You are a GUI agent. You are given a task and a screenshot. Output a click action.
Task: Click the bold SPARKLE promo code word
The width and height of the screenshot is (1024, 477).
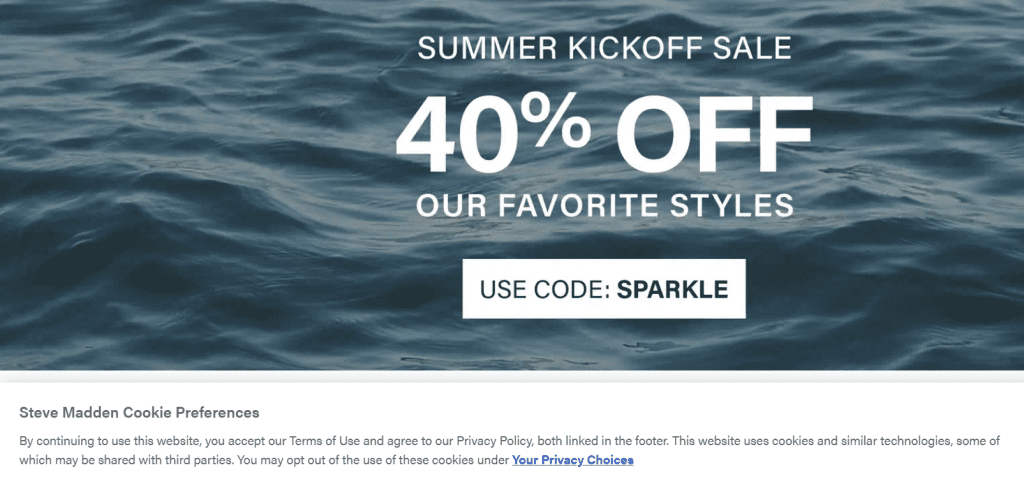[x=672, y=289]
